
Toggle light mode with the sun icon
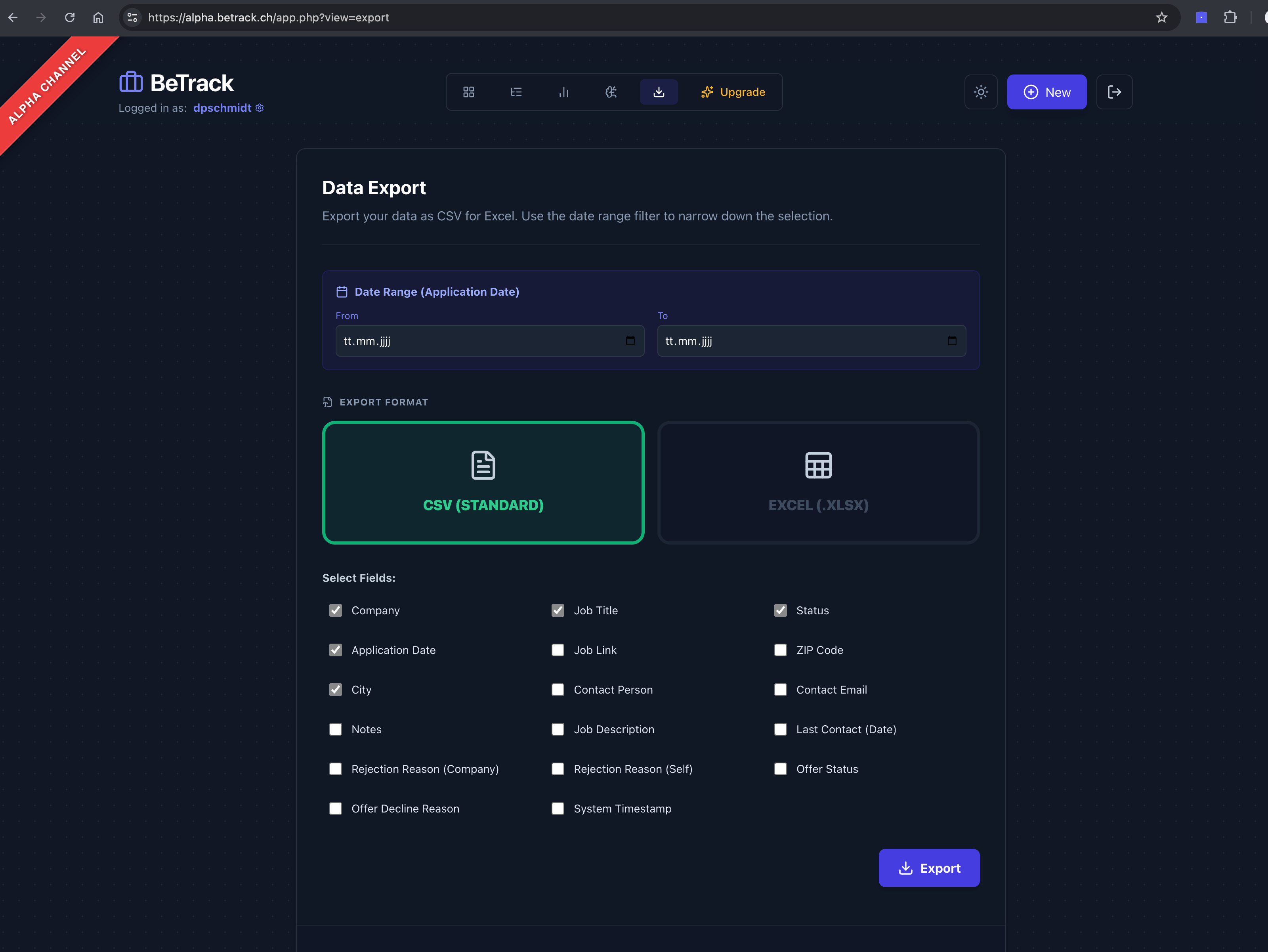[981, 92]
